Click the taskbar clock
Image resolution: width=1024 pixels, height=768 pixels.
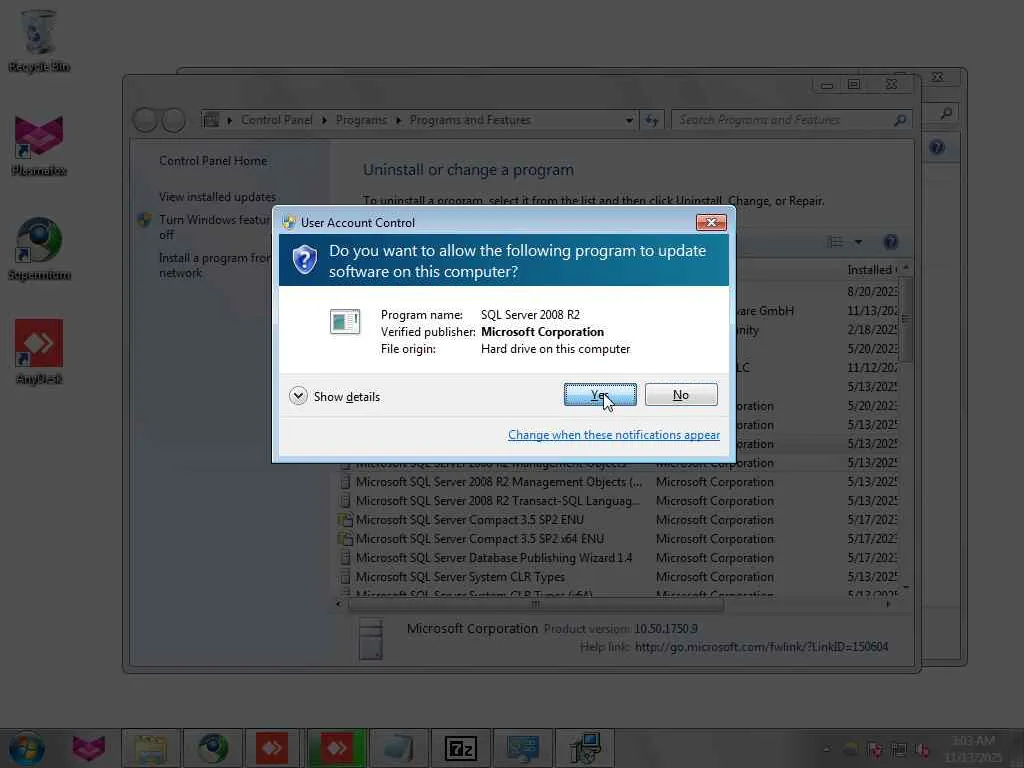tap(974, 748)
